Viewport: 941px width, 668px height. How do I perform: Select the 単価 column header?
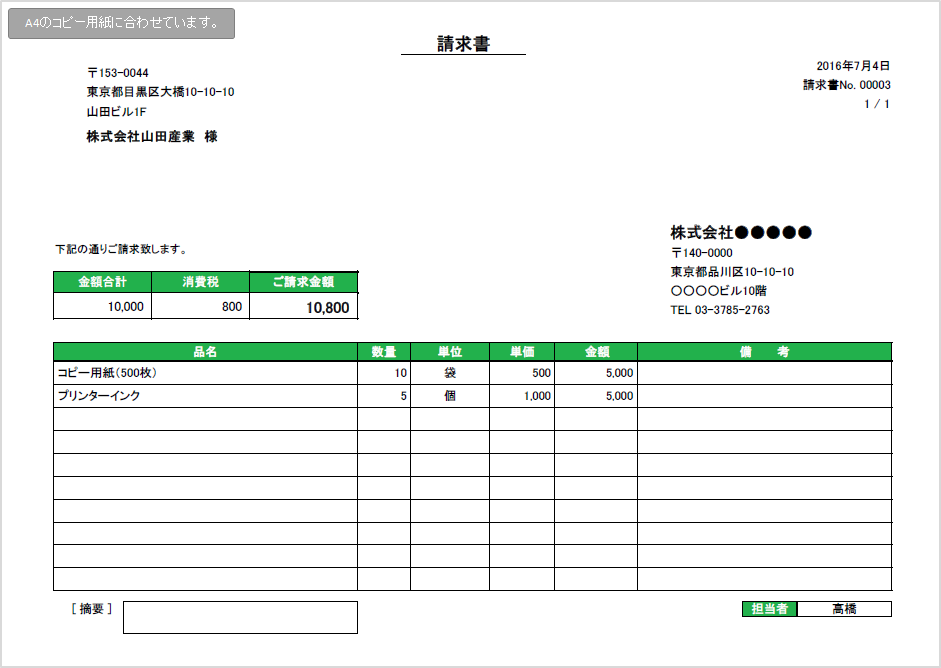522,352
